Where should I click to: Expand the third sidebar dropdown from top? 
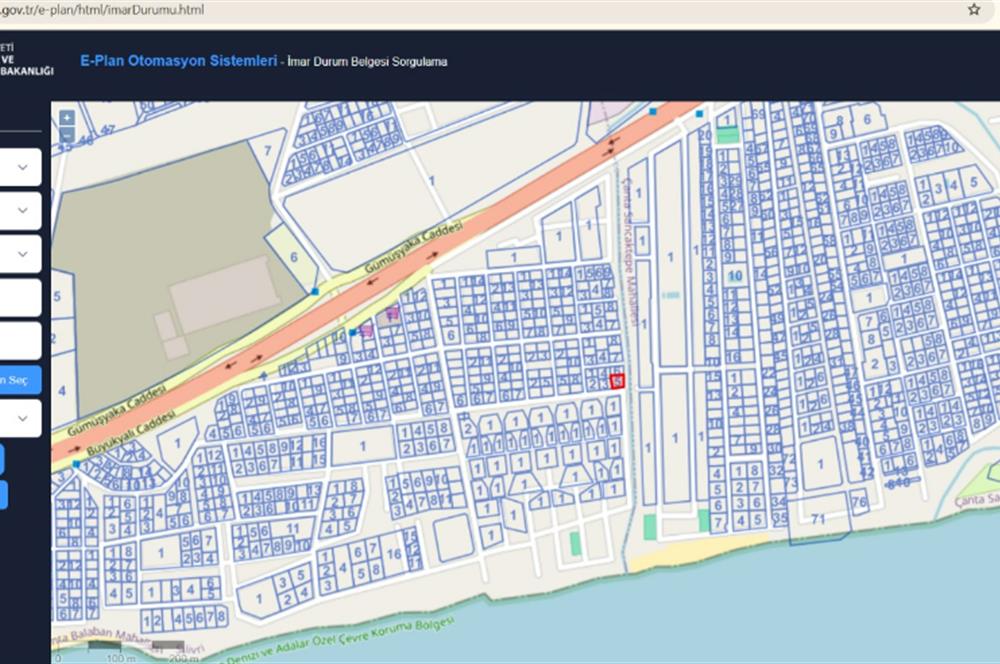click(21, 253)
